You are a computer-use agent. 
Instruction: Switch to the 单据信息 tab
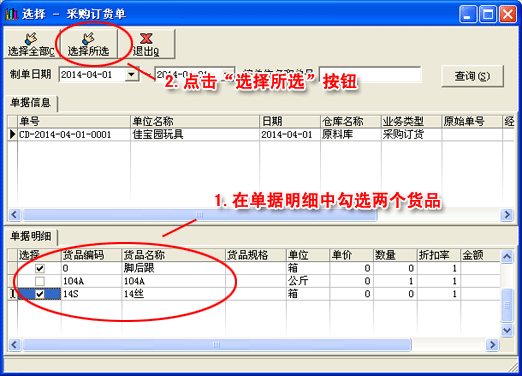pos(31,103)
